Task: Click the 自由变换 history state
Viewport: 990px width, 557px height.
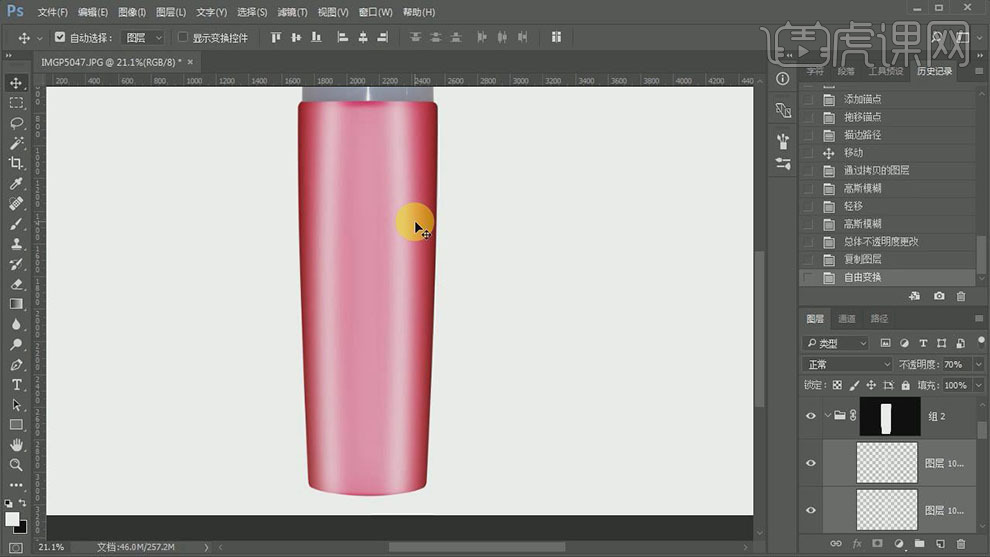Action: (862, 277)
